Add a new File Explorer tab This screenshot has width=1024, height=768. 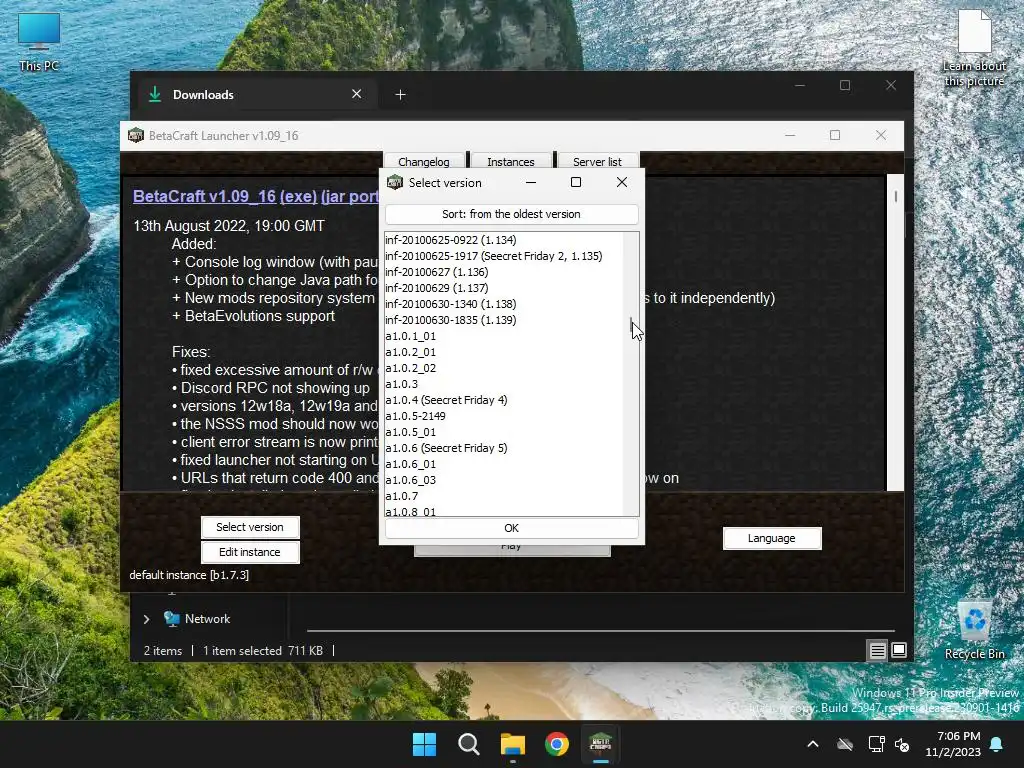pyautogui.click(x=400, y=95)
